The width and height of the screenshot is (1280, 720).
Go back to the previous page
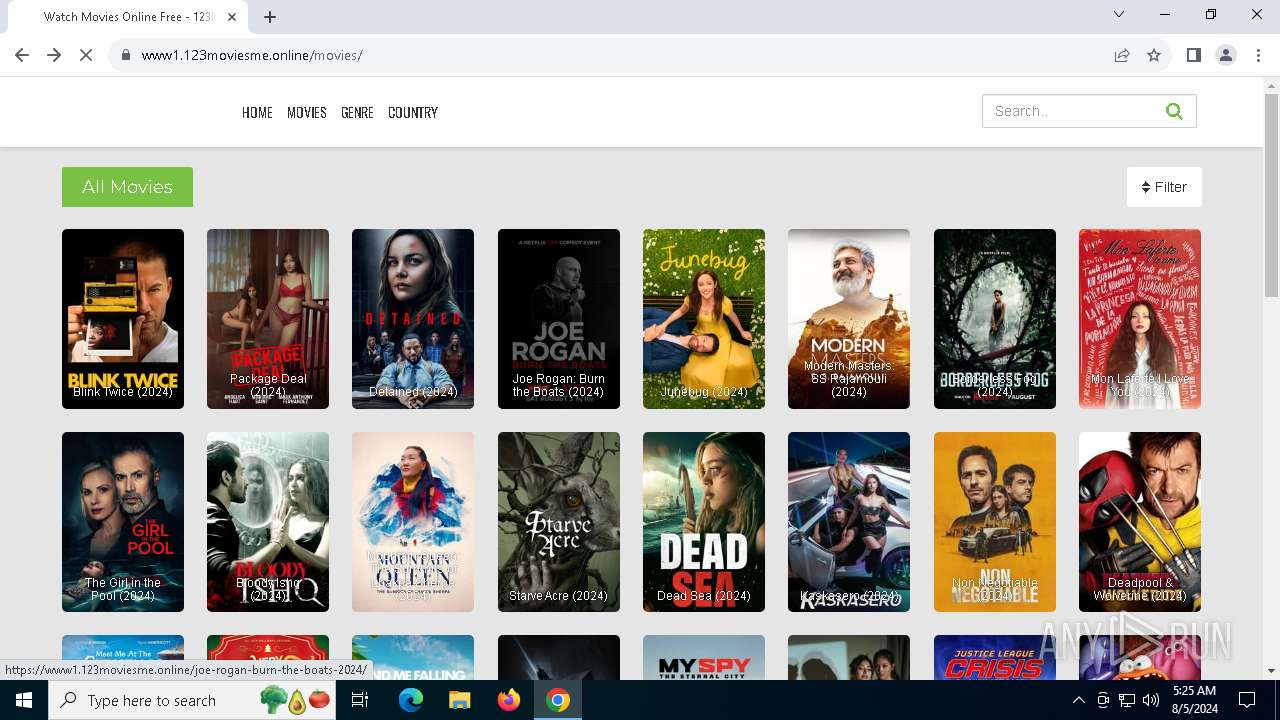coord(22,55)
